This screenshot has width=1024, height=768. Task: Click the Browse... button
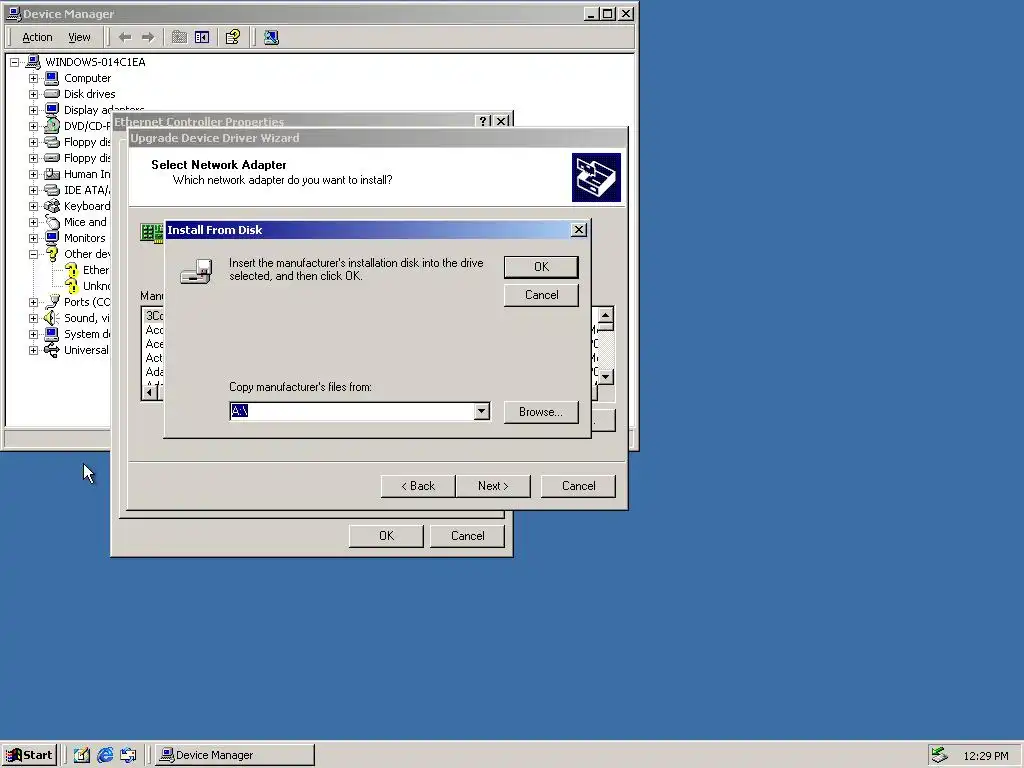pyautogui.click(x=541, y=412)
